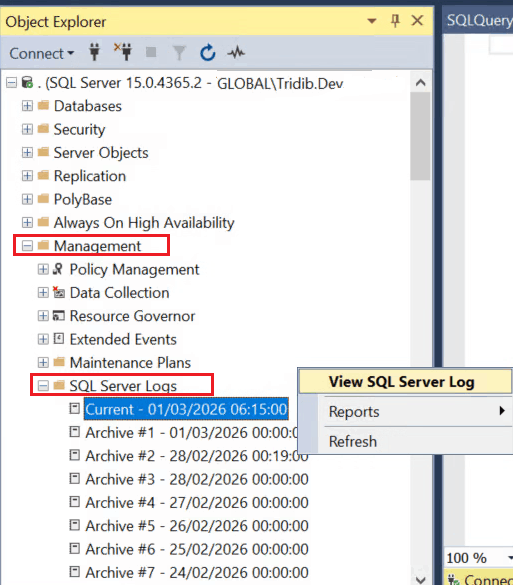
Task: Click the Extended Events icon
Action: (x=59, y=339)
